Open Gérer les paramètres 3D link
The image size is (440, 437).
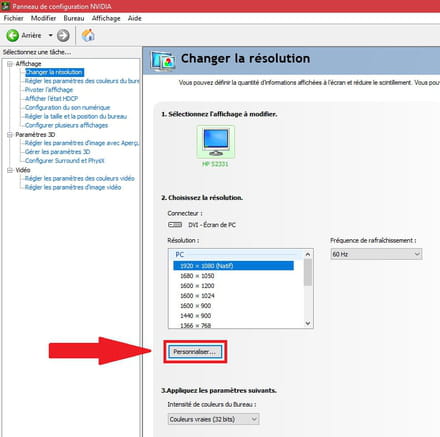point(57,152)
